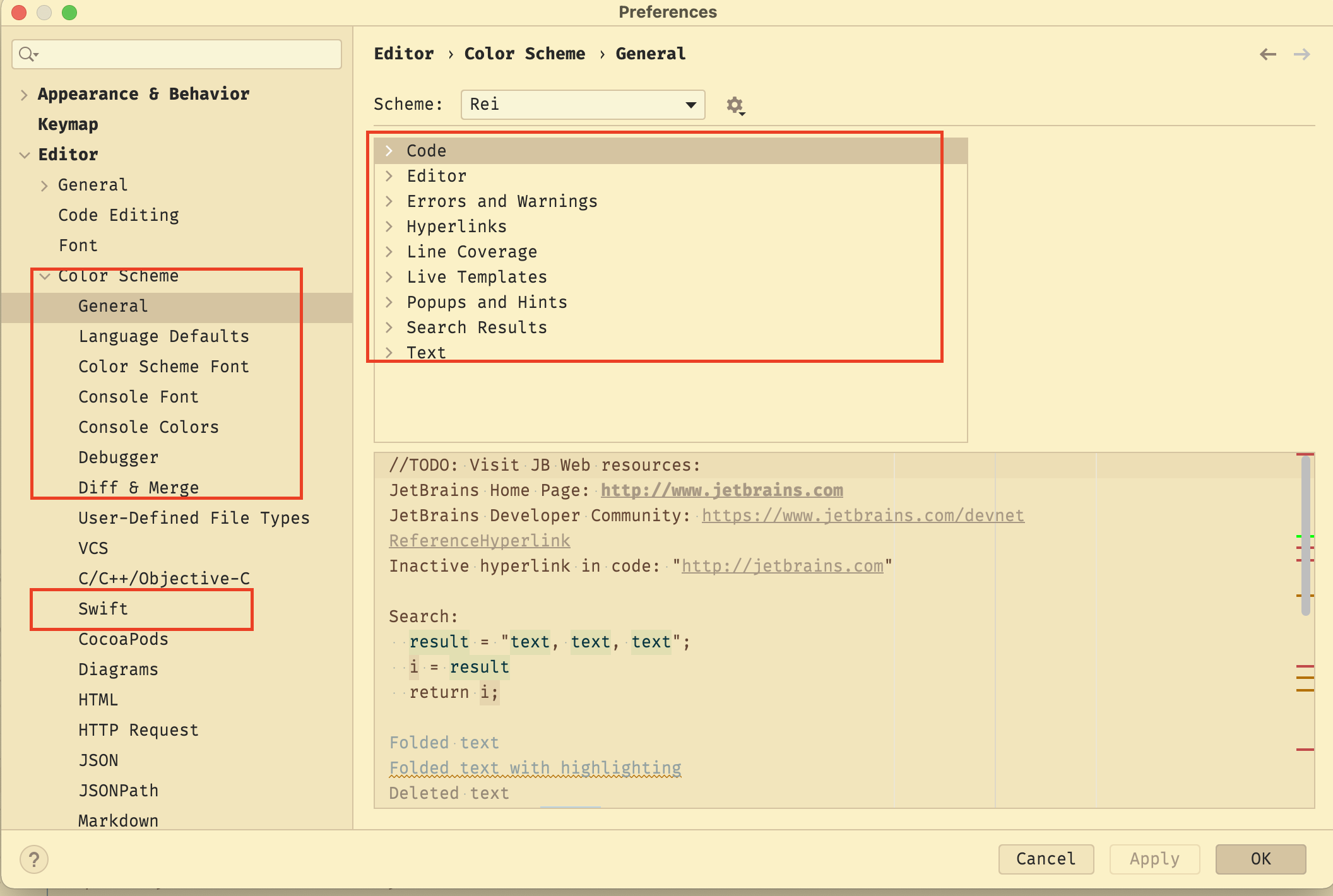The width and height of the screenshot is (1333, 896).
Task: Click the preview pane vertical scrollbar
Action: pos(1305,535)
